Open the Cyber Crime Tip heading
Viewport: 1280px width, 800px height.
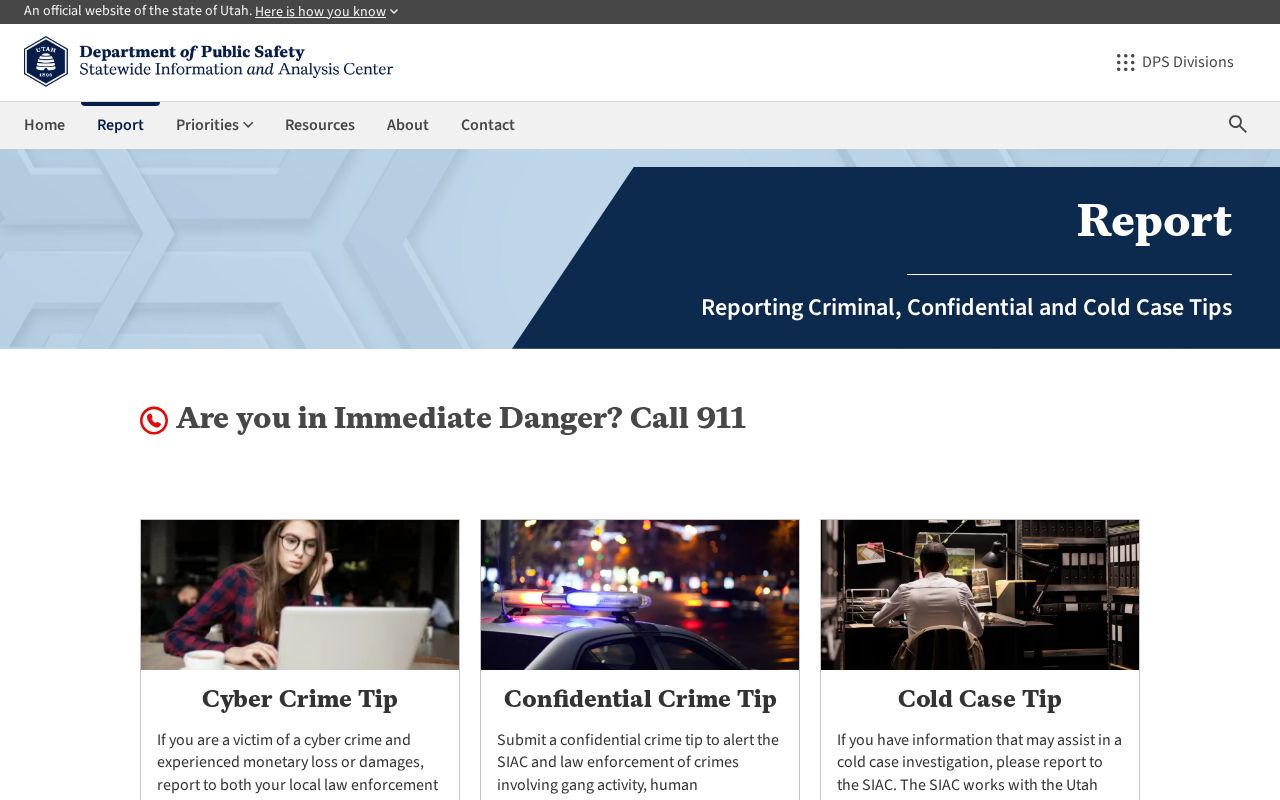pyautogui.click(x=300, y=699)
